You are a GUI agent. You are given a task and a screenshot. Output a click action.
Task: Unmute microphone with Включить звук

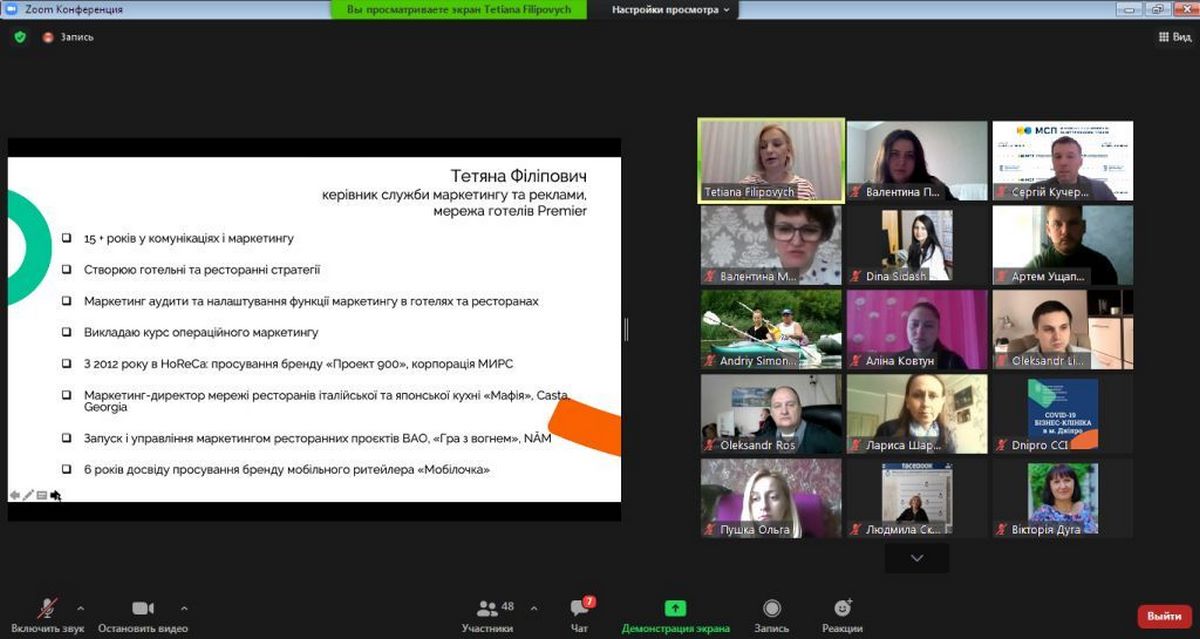[x=47, y=614]
